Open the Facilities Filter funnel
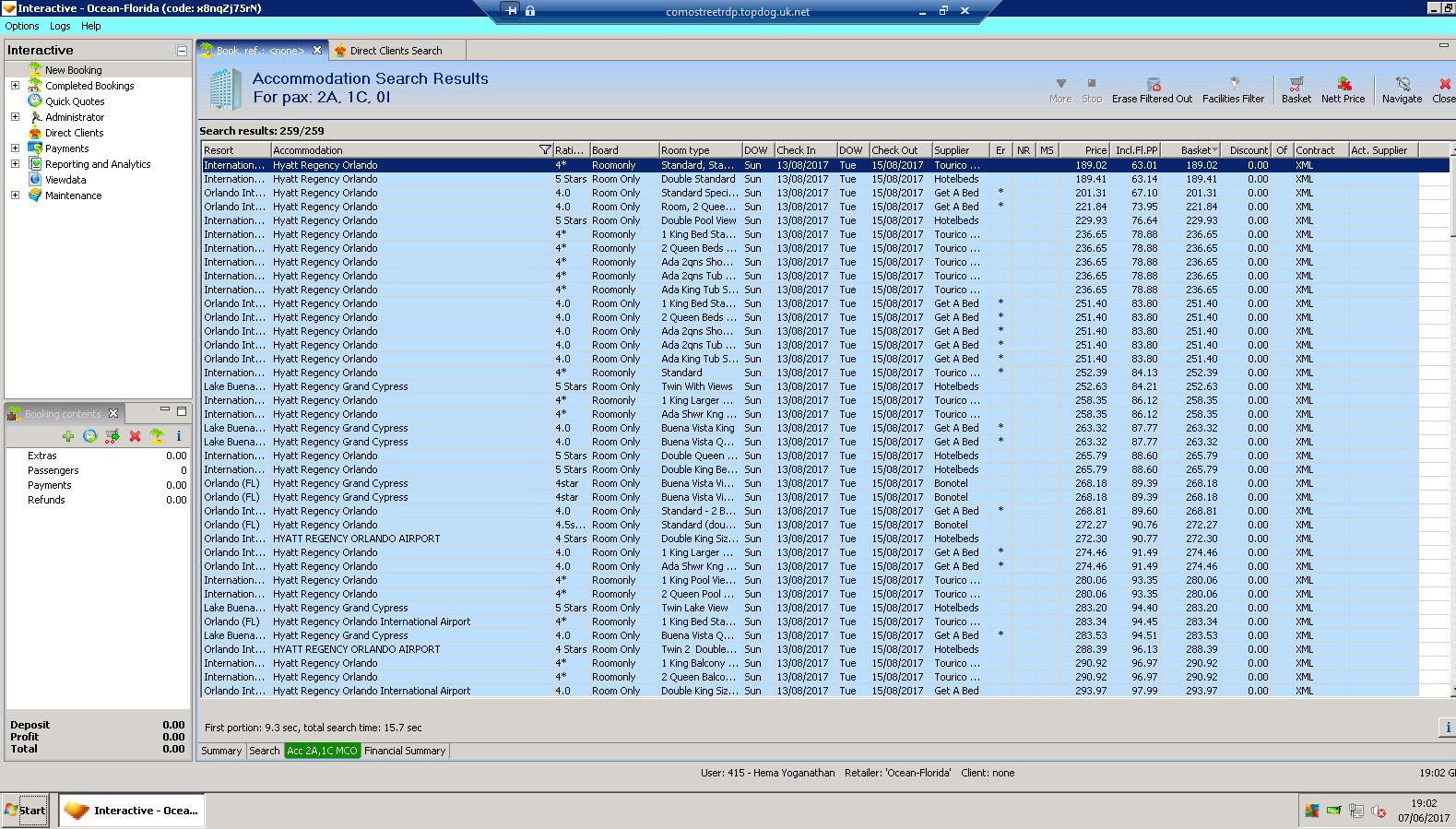Image resolution: width=1456 pixels, height=829 pixels. (x=1233, y=90)
